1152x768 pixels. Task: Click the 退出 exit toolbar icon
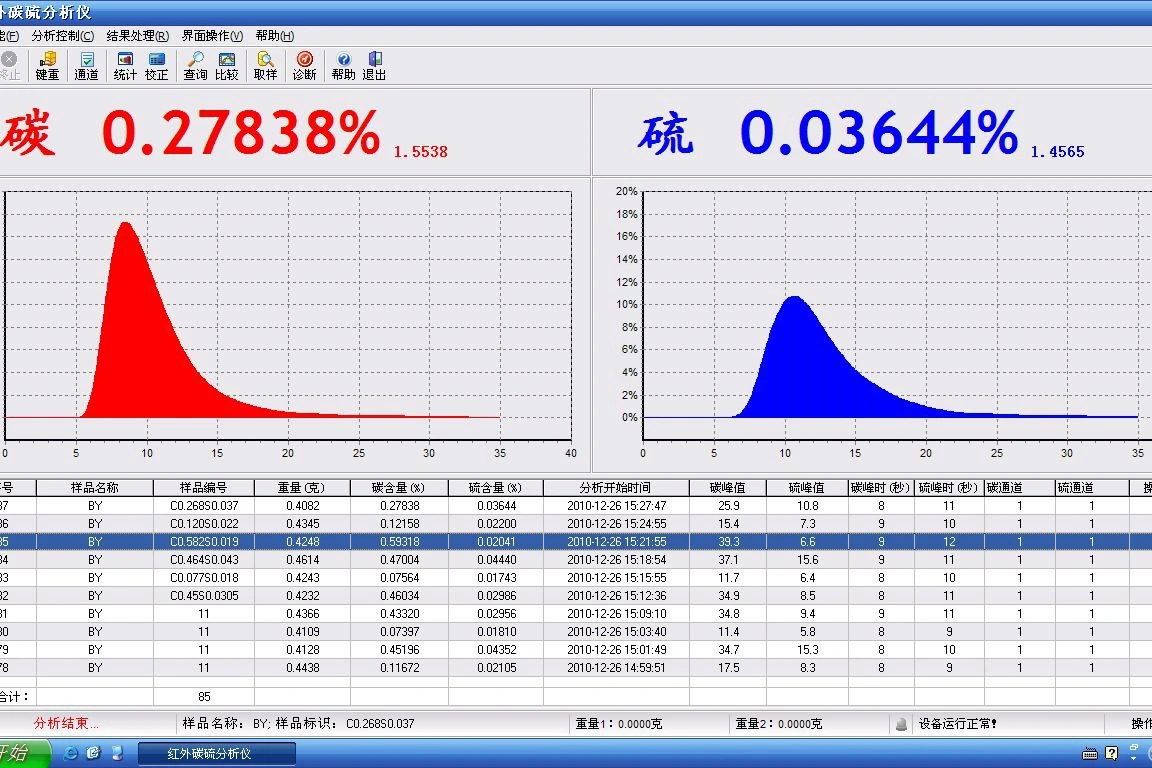pyautogui.click(x=374, y=65)
